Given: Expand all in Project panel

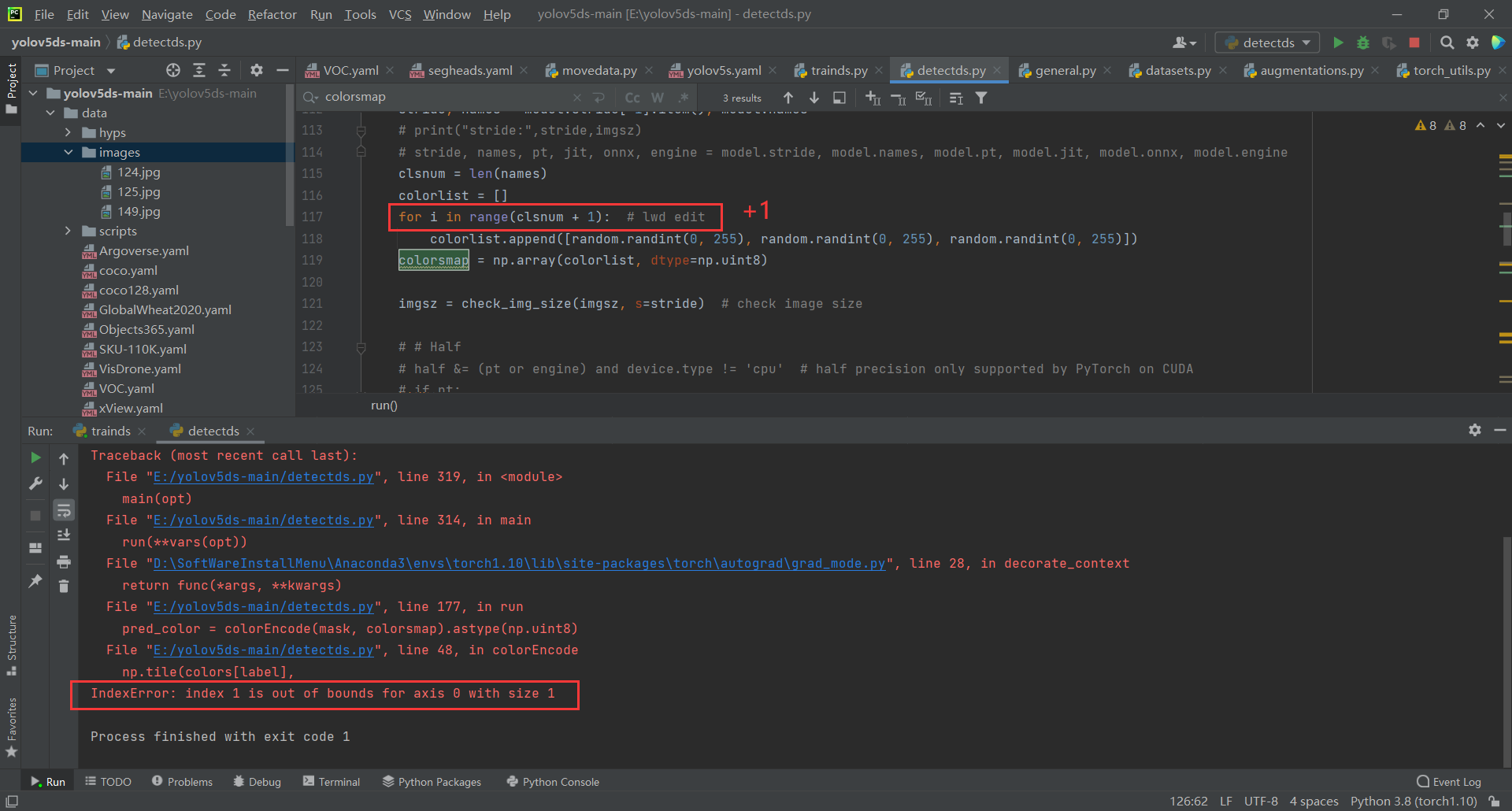Looking at the screenshot, I should 199,70.
